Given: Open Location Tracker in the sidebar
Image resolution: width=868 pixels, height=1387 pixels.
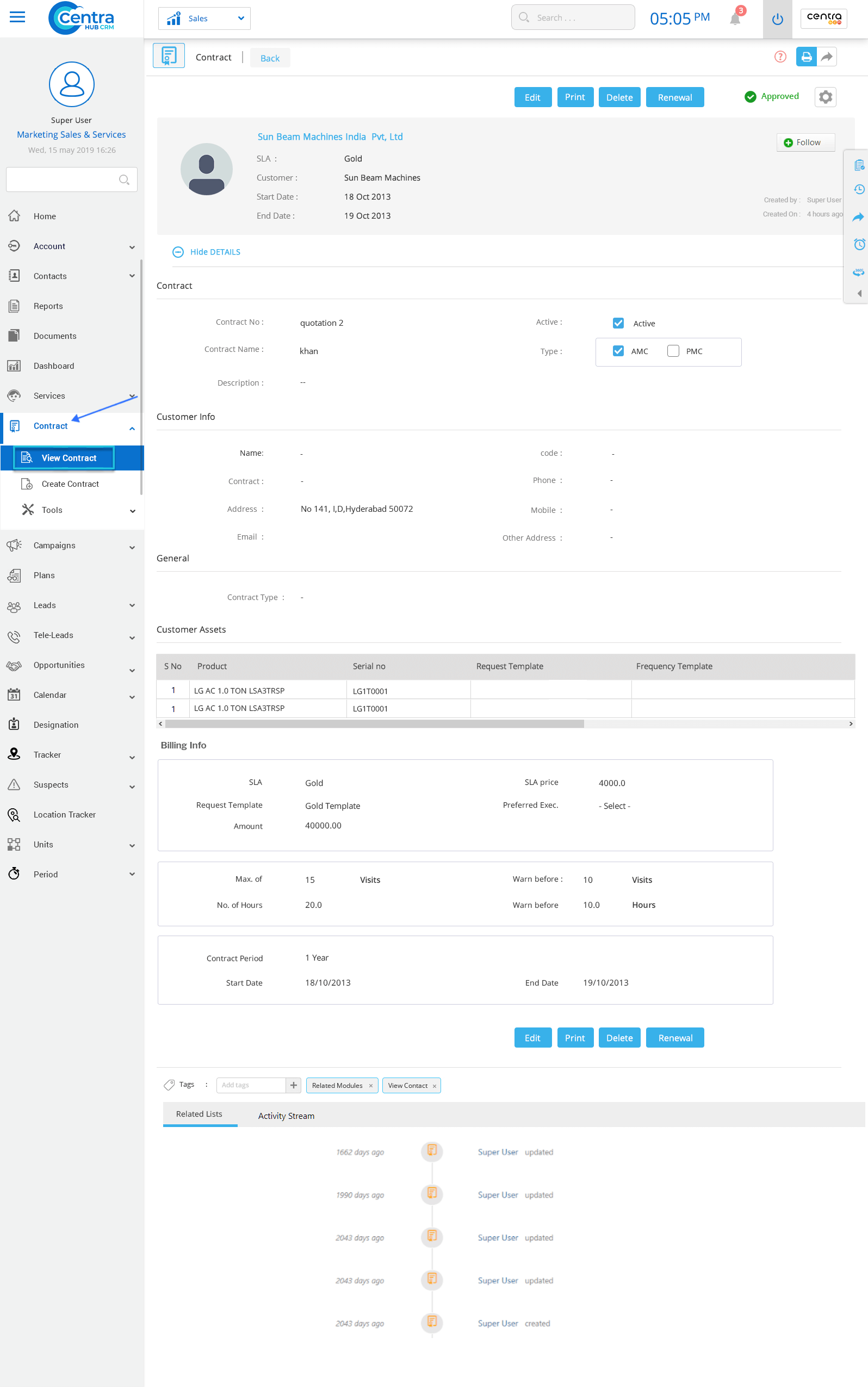Looking at the screenshot, I should point(64,815).
